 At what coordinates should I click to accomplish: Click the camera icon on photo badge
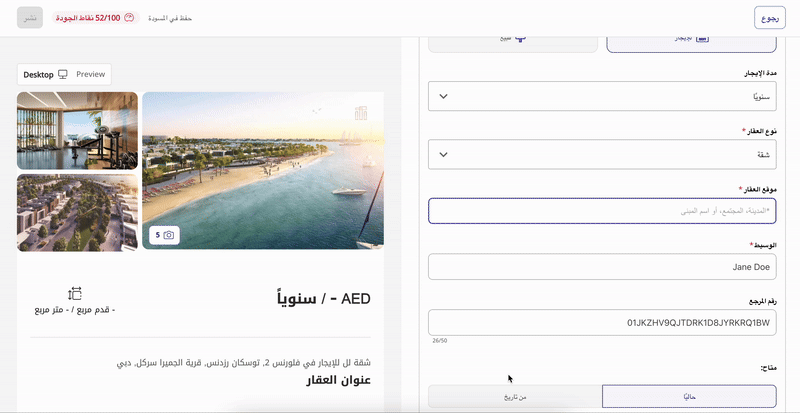[x=169, y=235]
